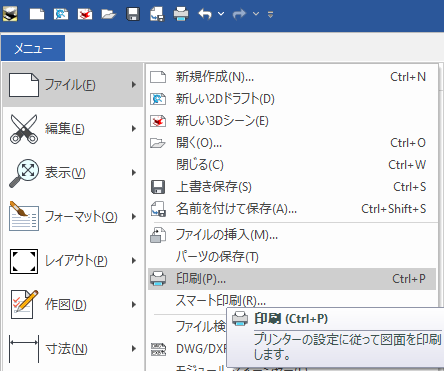This screenshot has height=371, width=444.
Task: Click the 3D scene icon beside 新しい3Dシーン(E)
Action: tap(158, 121)
